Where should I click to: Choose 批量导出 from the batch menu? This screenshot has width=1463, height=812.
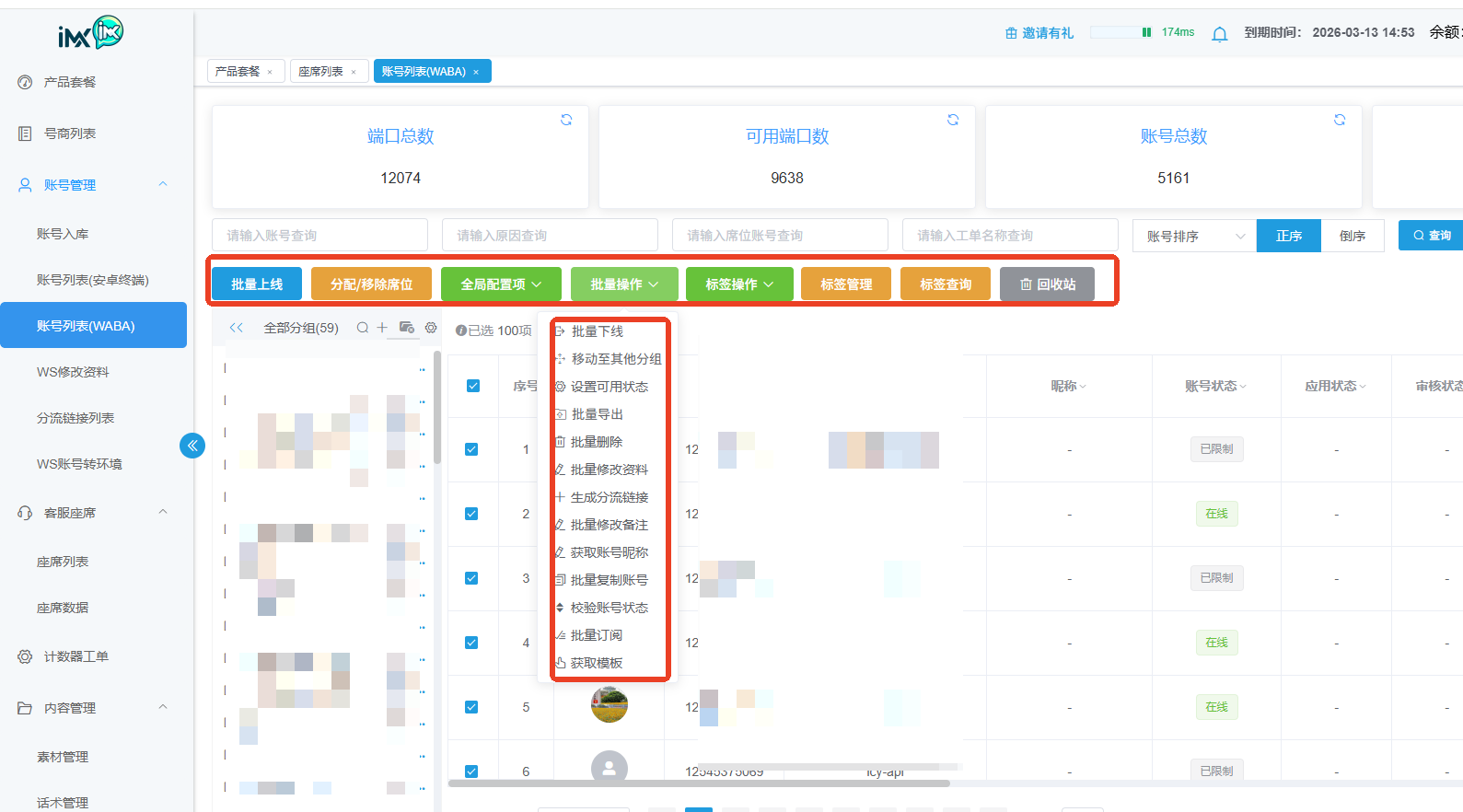597,414
